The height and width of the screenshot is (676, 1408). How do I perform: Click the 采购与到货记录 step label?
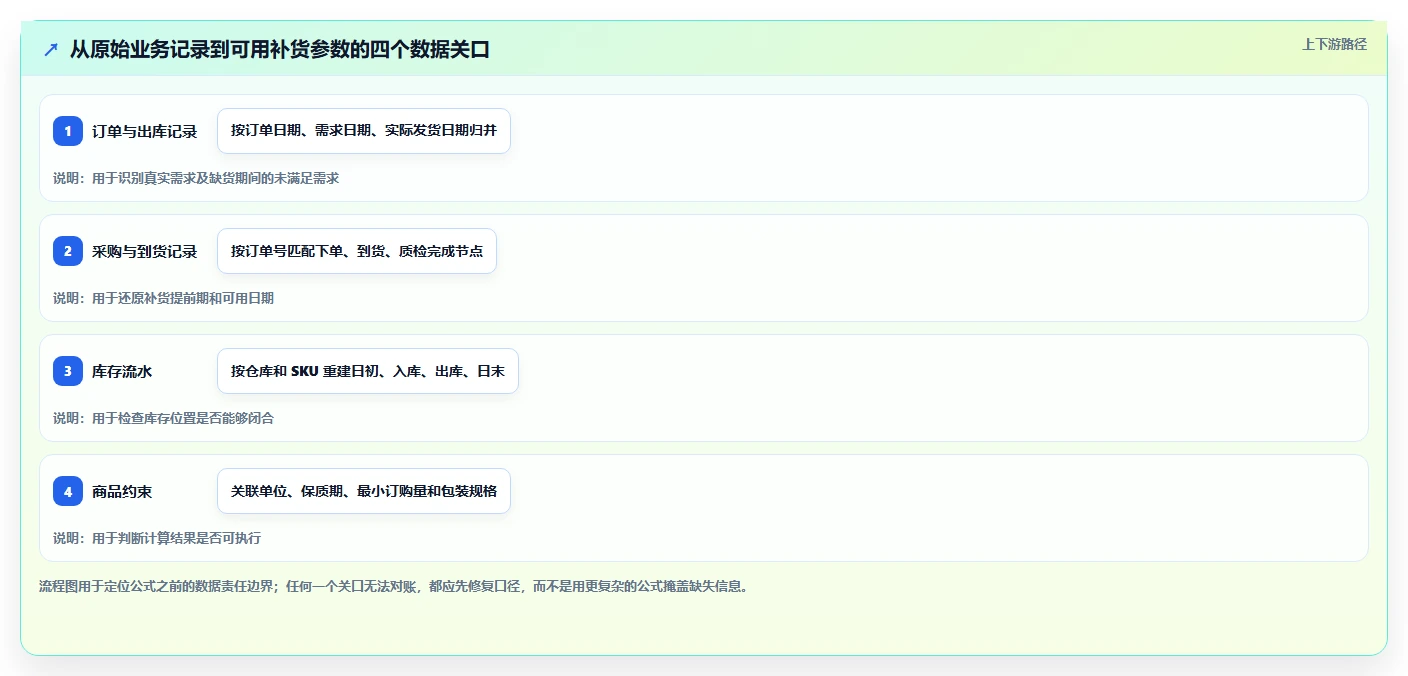(x=145, y=251)
